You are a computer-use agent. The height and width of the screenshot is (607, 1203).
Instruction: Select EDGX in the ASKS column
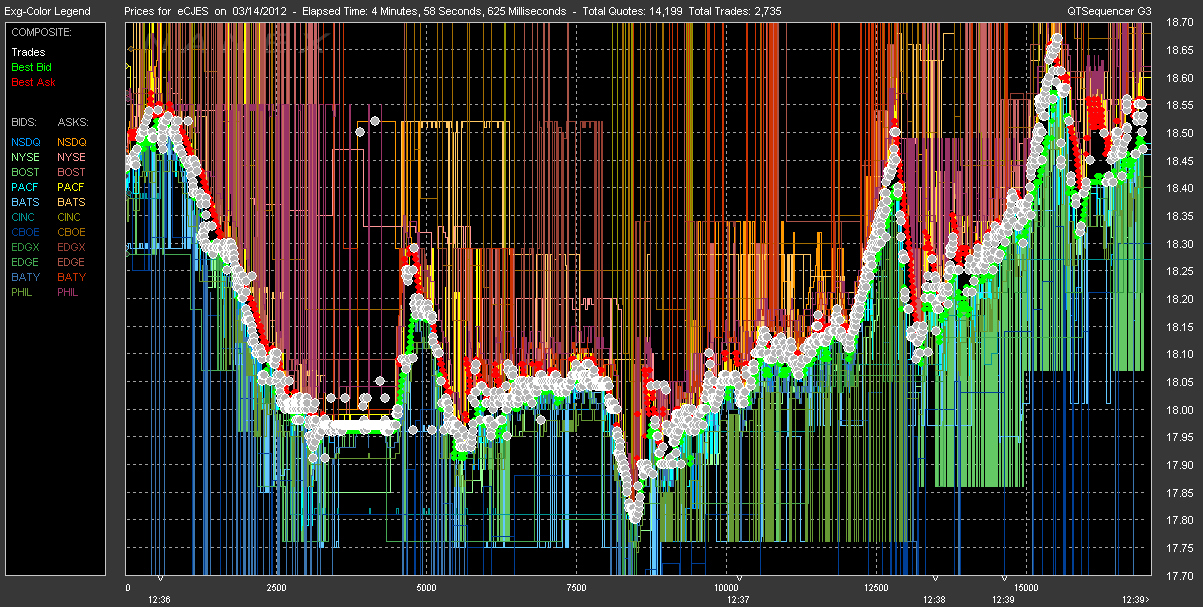coord(72,247)
